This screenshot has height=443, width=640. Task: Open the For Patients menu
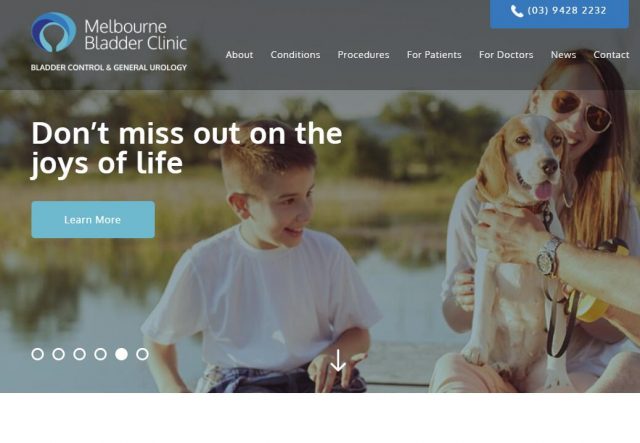(x=434, y=55)
